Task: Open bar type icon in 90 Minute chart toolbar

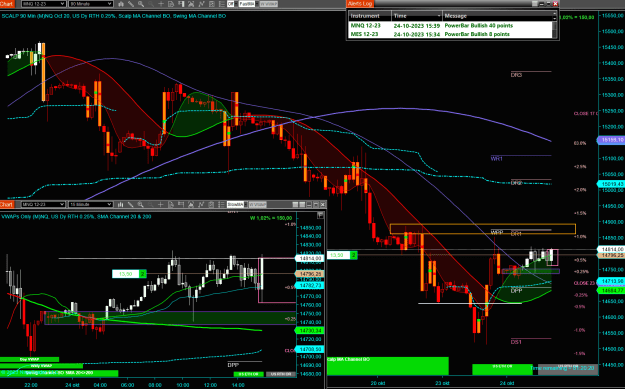Action: click(x=120, y=4)
